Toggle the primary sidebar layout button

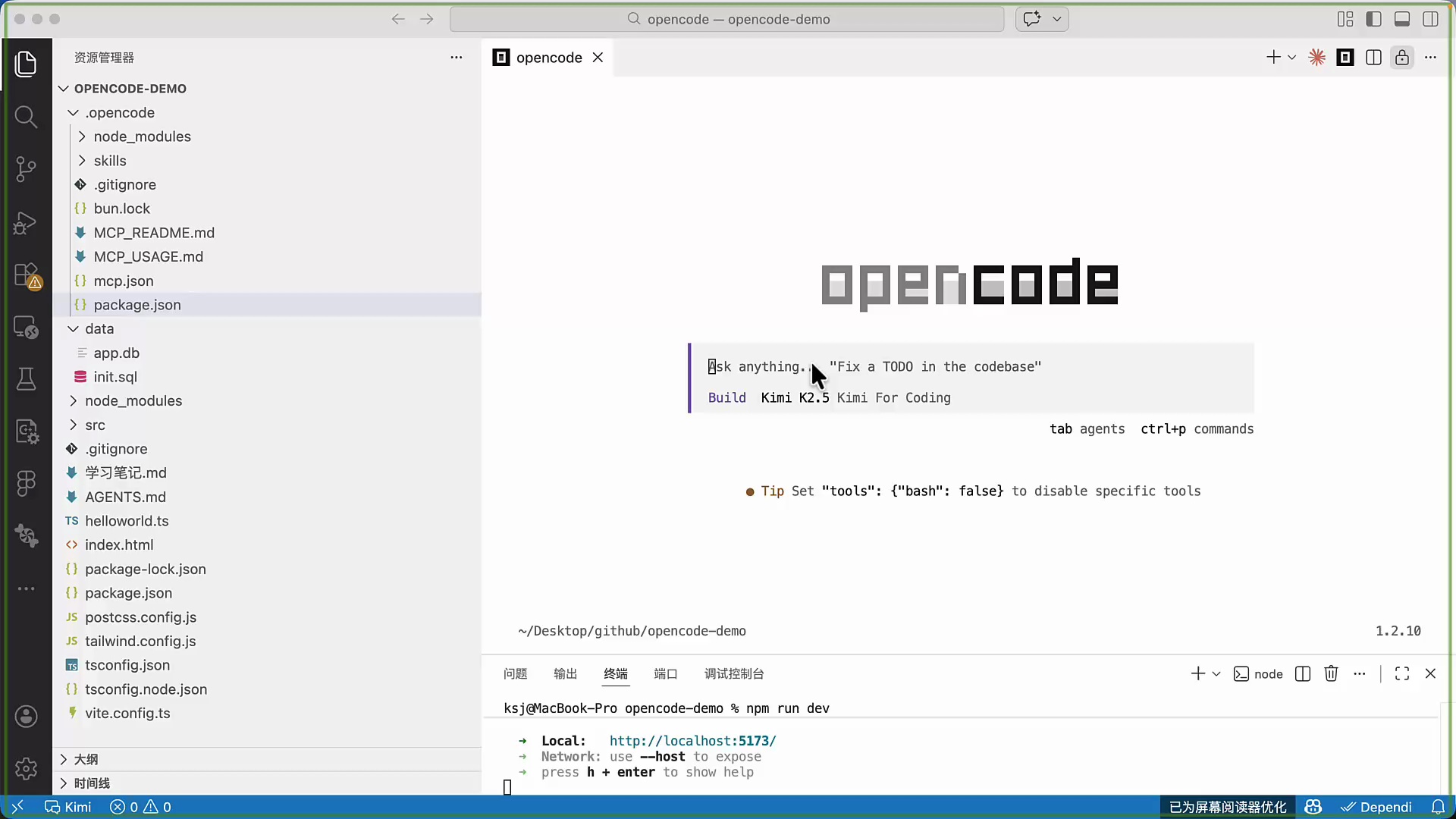1373,19
